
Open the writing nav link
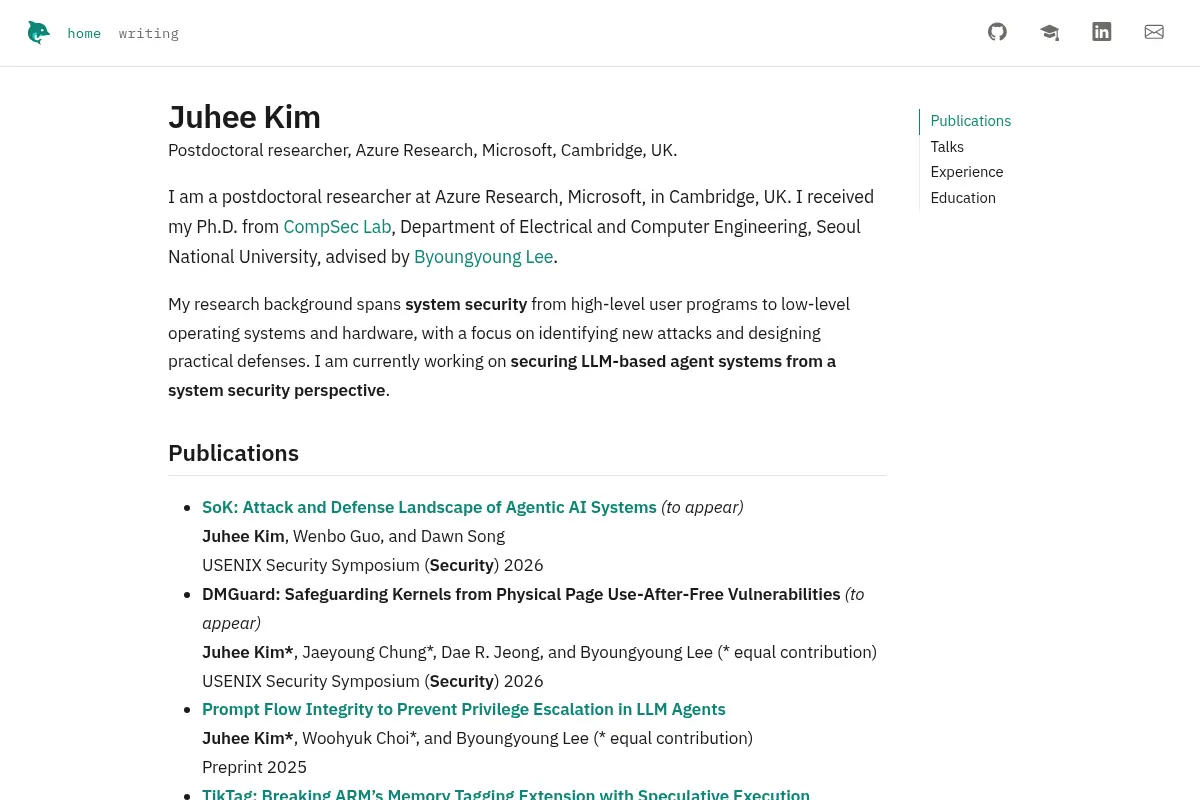point(149,33)
